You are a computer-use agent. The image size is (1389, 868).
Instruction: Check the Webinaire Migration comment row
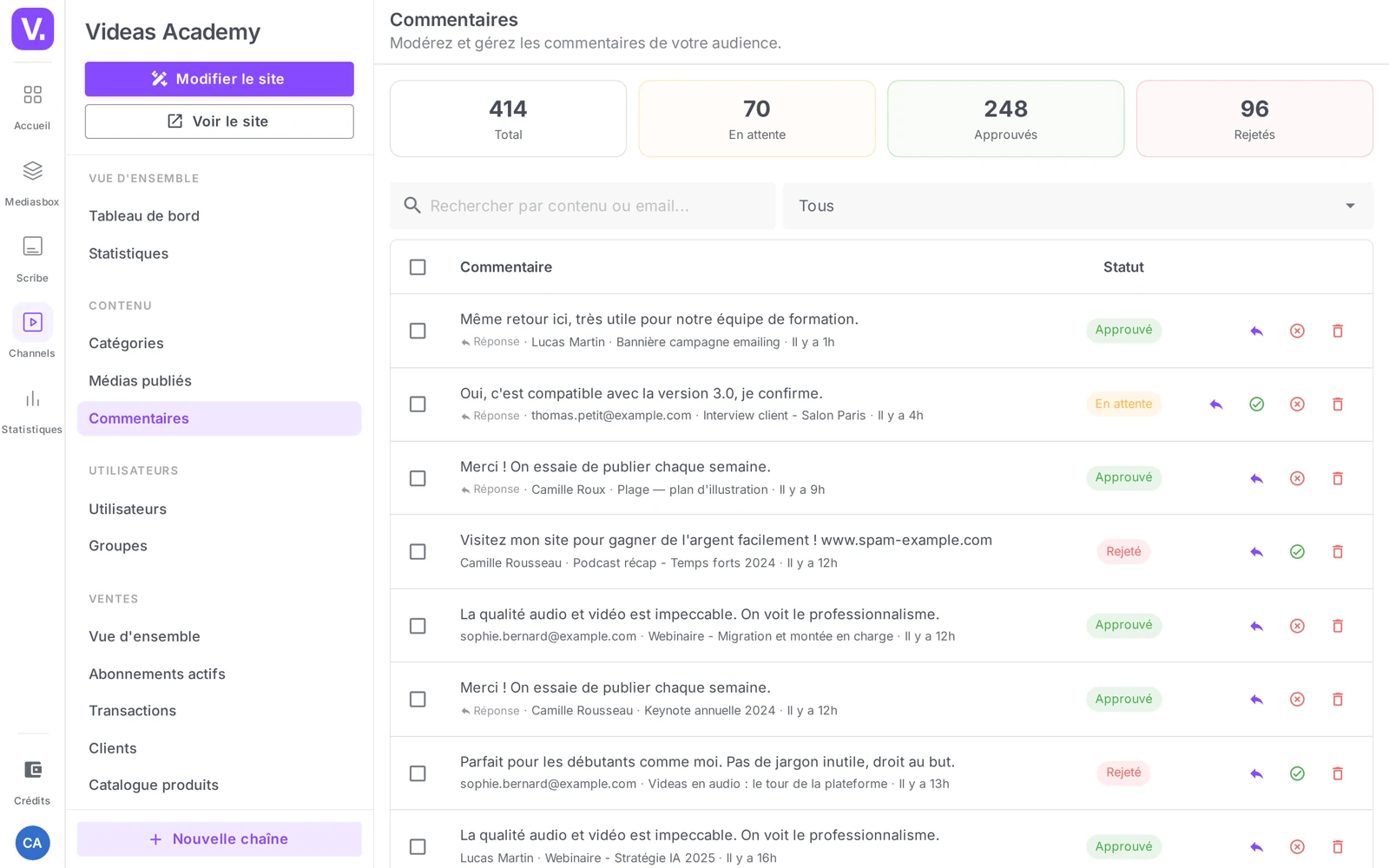418,626
